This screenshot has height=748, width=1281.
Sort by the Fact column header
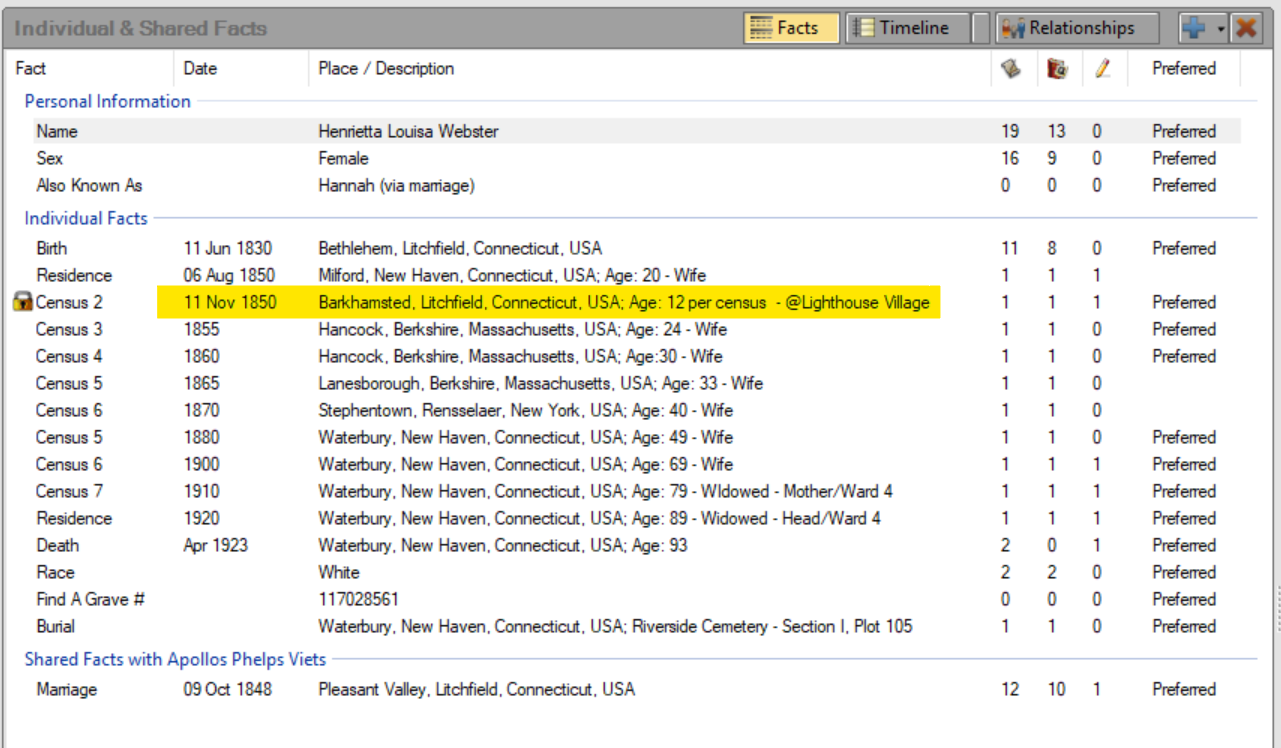(x=31, y=68)
